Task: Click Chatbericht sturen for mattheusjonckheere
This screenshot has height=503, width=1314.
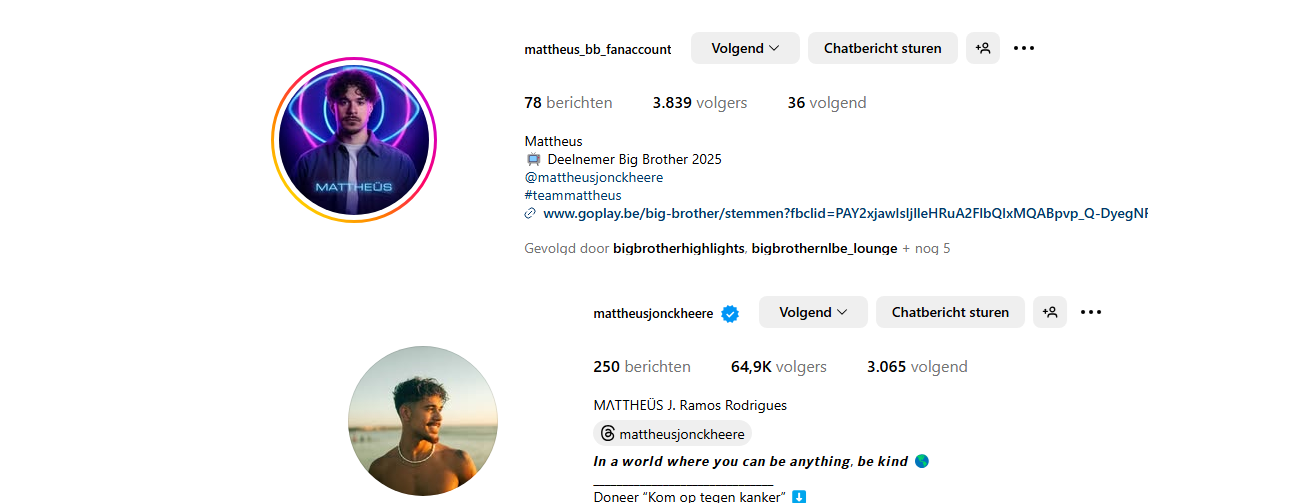Action: coord(950,312)
